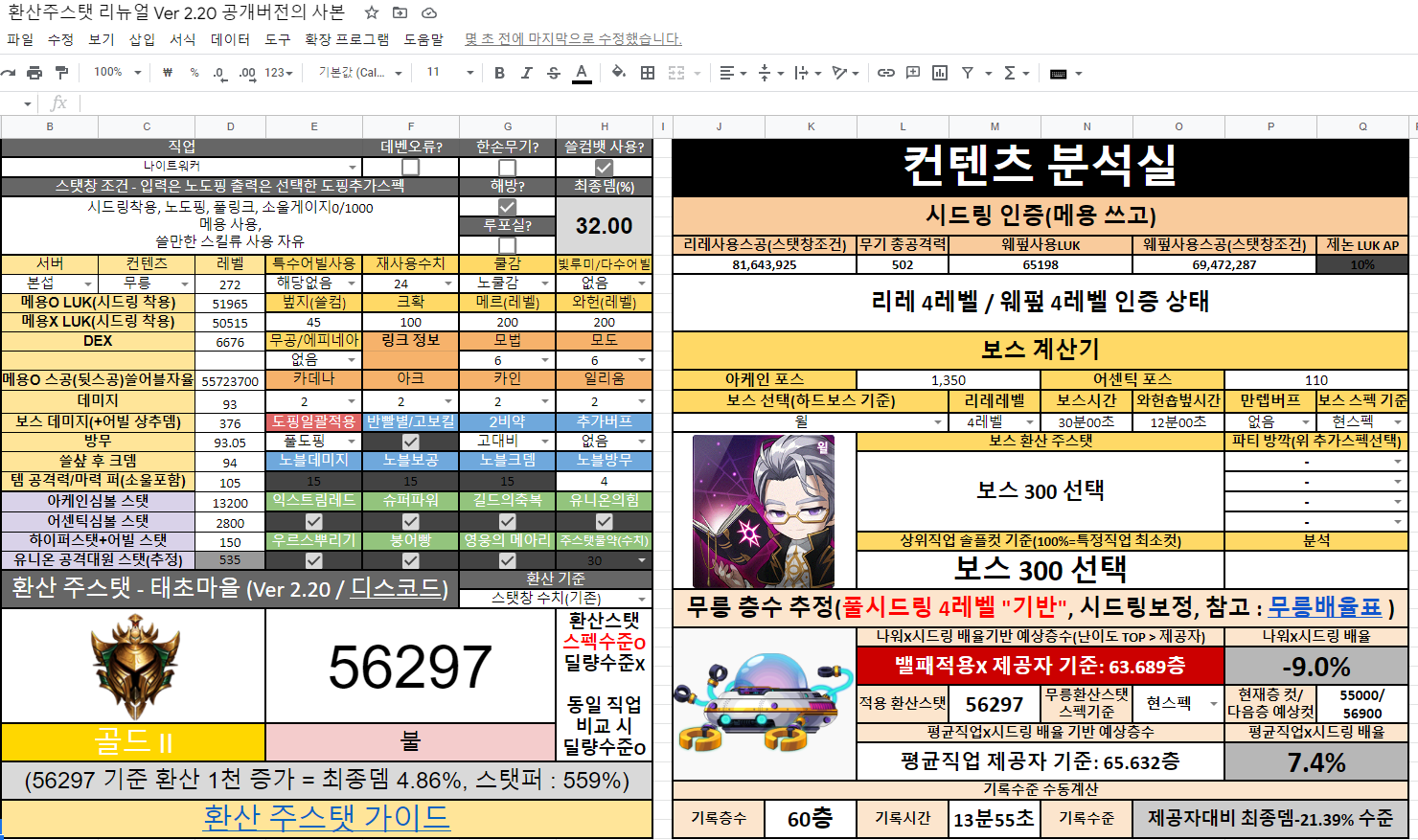The image size is (1418, 840).
Task: Open the cell borders tool
Action: point(648,73)
